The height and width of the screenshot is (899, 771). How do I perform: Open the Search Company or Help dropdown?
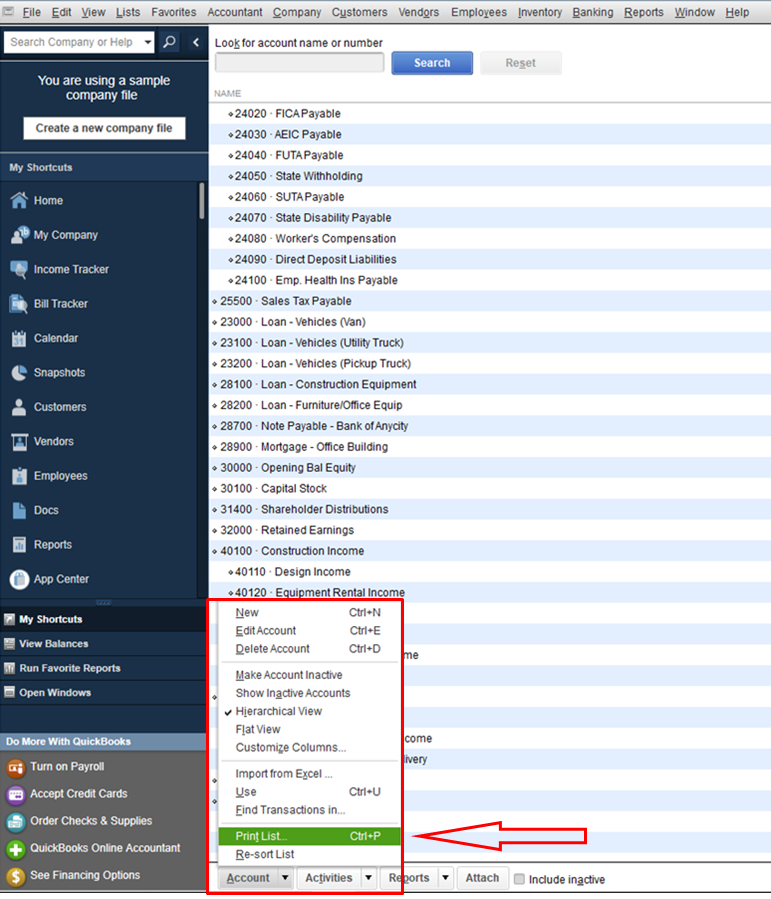click(x=148, y=42)
